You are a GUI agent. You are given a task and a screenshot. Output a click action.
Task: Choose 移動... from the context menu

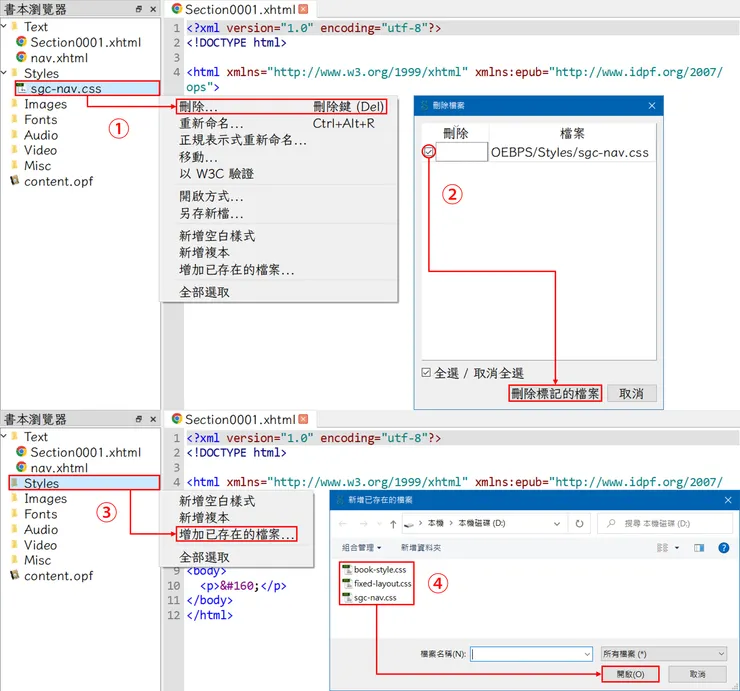(x=278, y=157)
